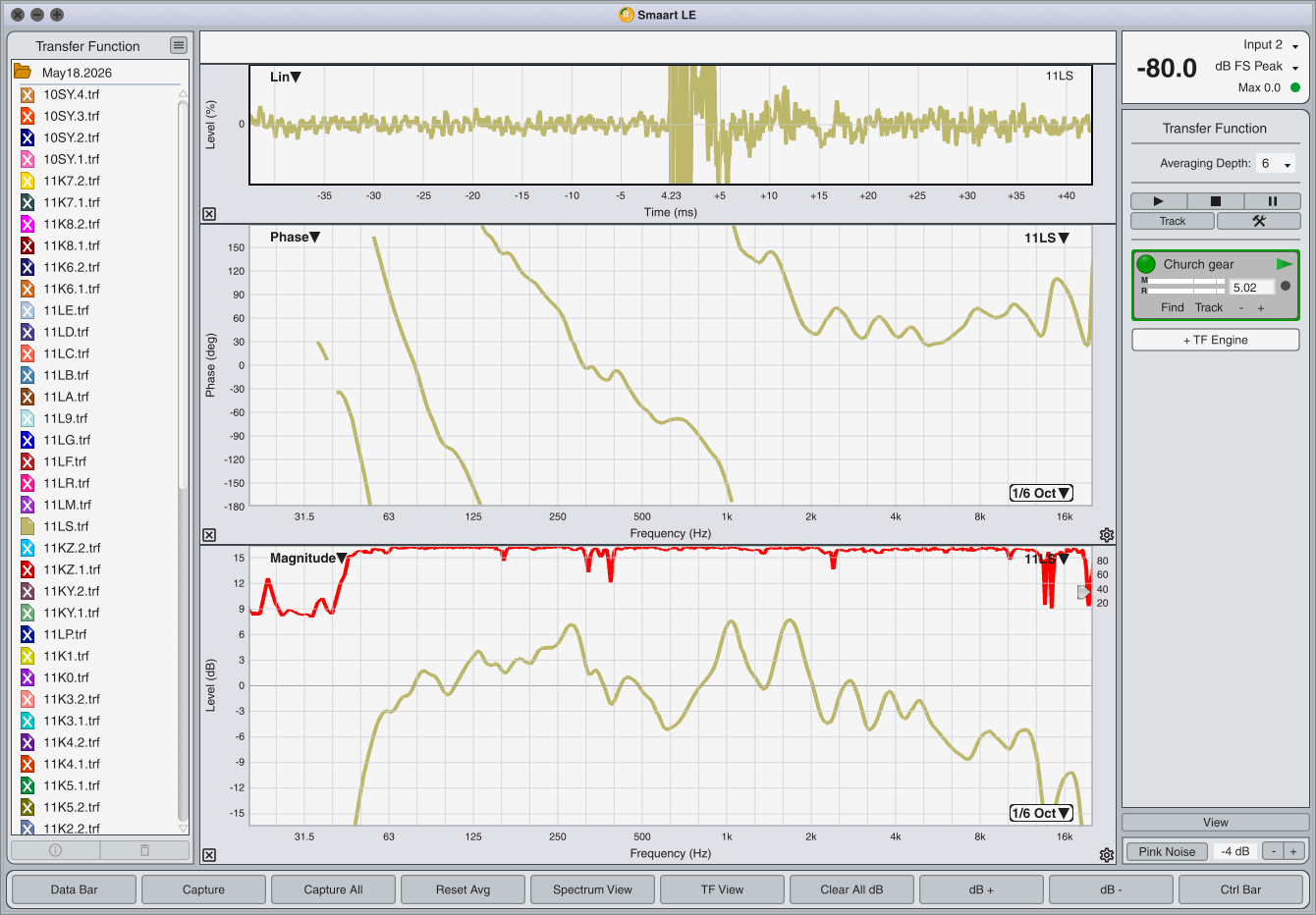Click the -4 dB generator level field
Screen dimensions: 1316x915
(x=1235, y=851)
